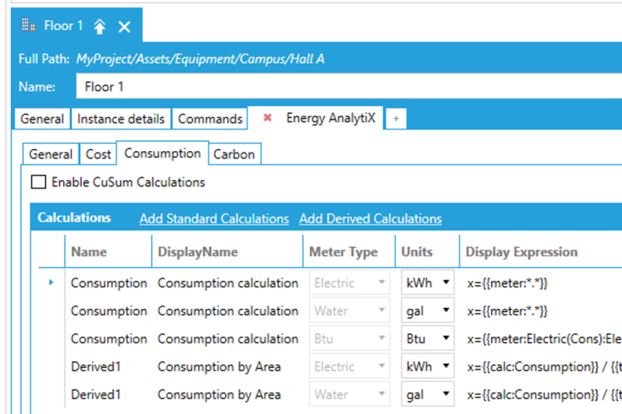Click Add Standard Calculations link

pyautogui.click(x=214, y=218)
